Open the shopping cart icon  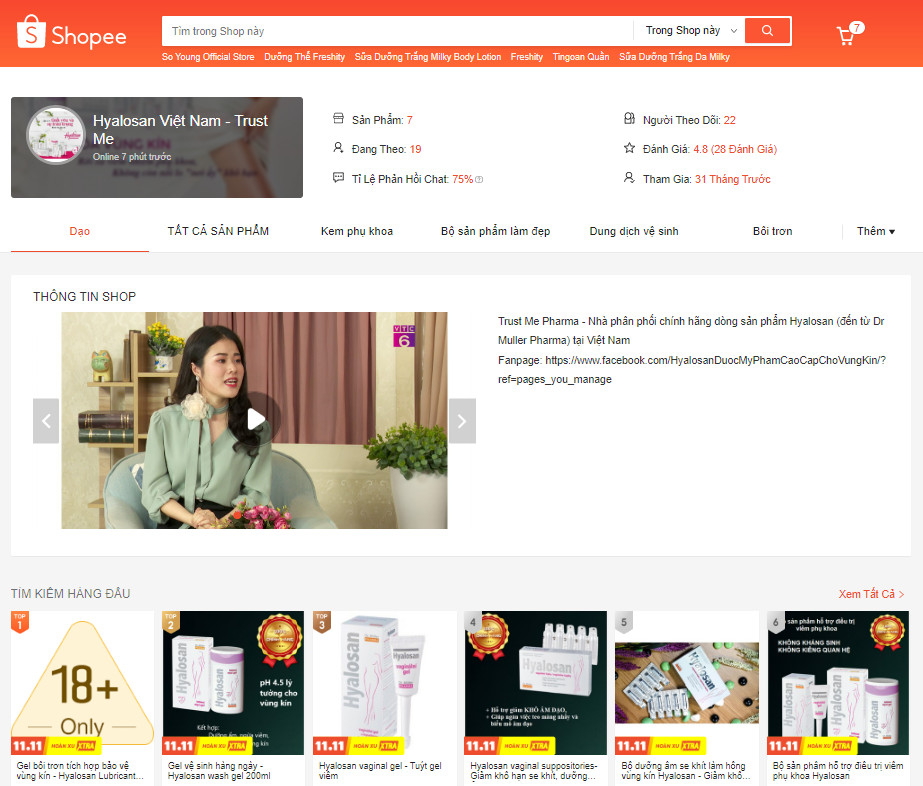[846, 36]
